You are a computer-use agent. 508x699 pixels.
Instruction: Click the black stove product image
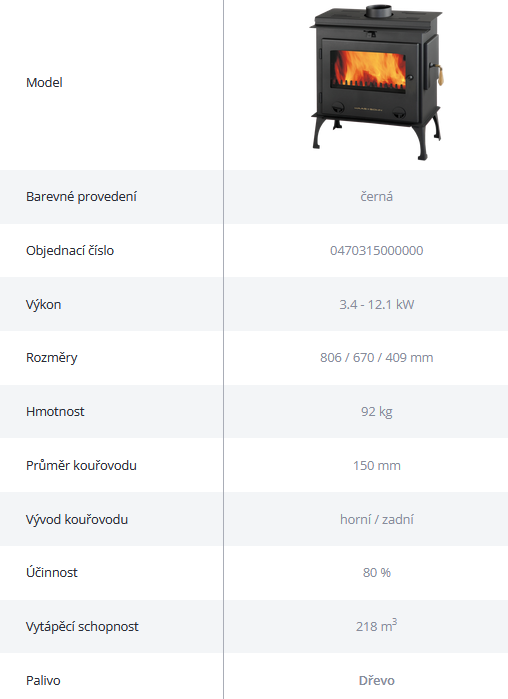pyautogui.click(x=377, y=82)
